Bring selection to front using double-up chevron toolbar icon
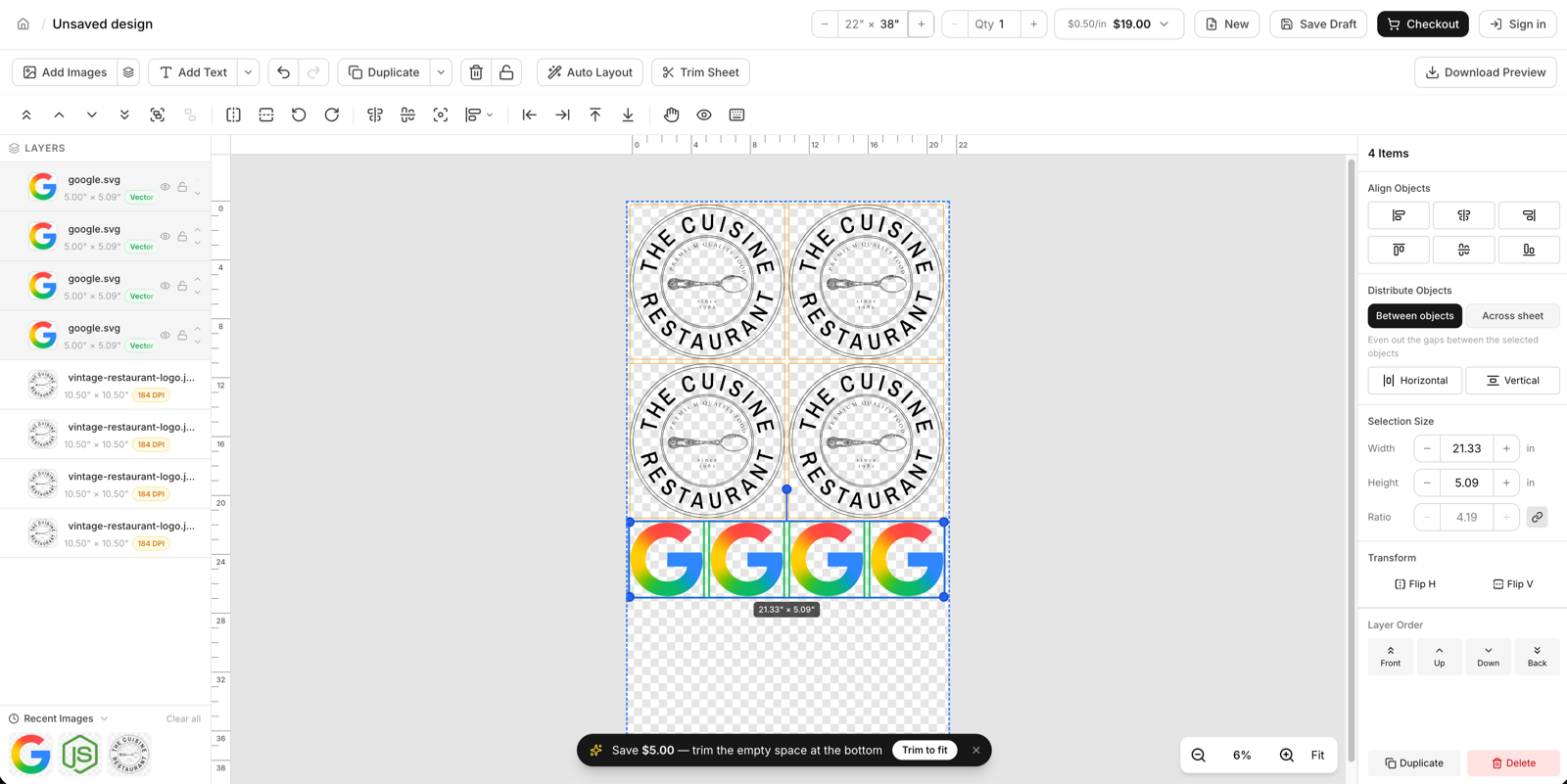Viewport: 1567px width, 784px height. click(x=26, y=115)
